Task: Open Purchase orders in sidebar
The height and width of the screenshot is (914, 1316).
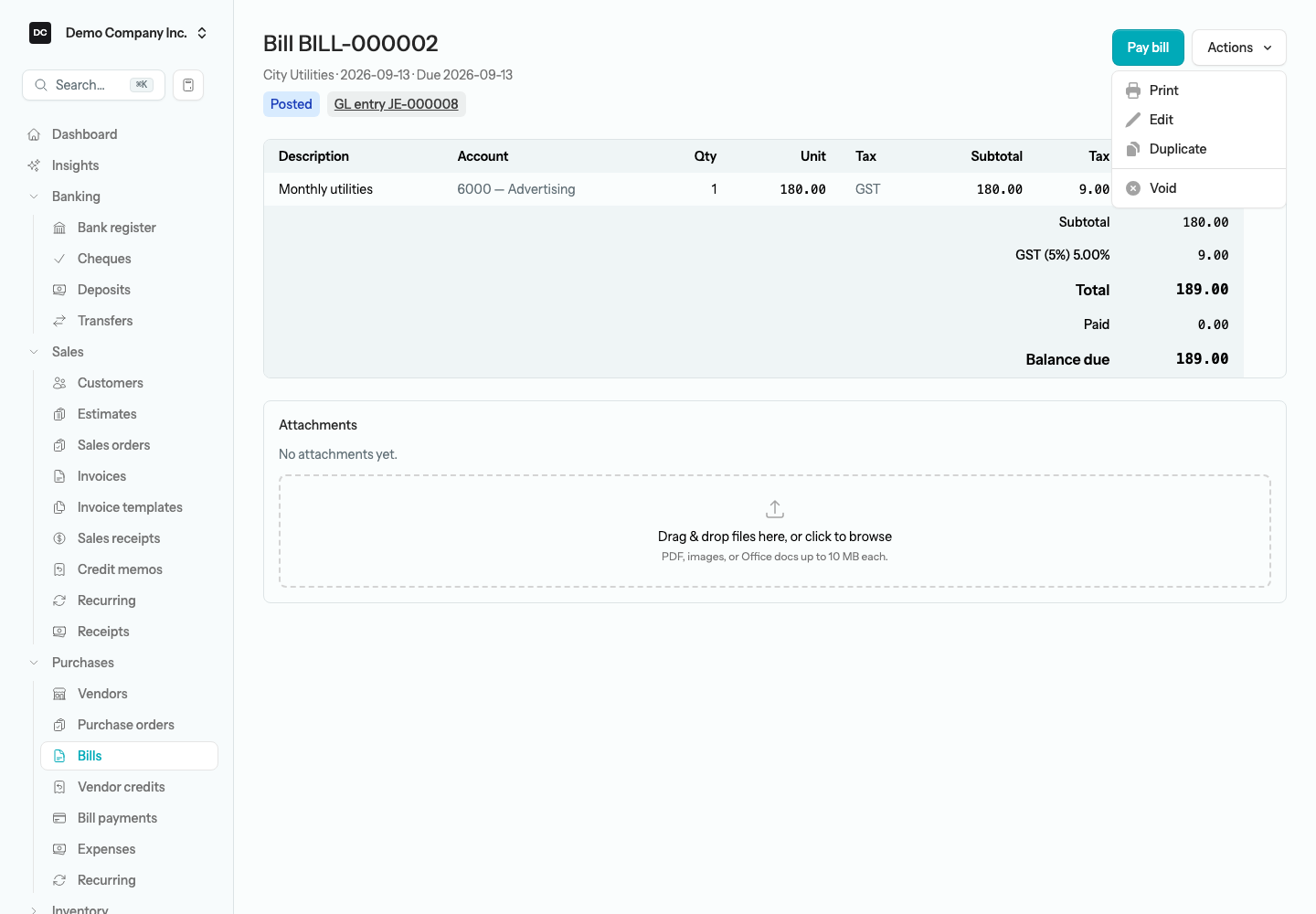Action: (x=129, y=725)
